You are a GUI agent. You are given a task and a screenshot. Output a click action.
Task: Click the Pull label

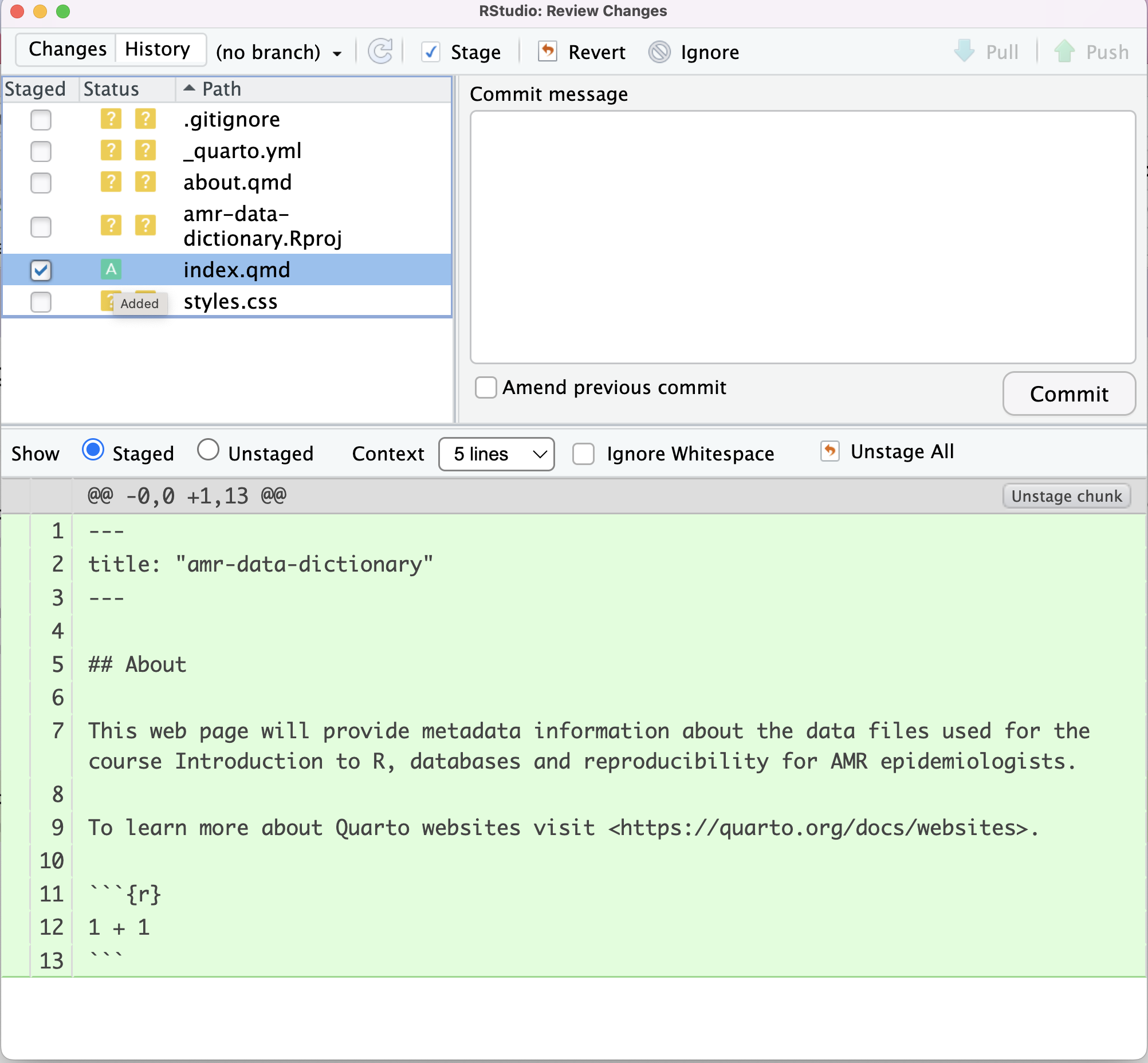coord(1002,52)
